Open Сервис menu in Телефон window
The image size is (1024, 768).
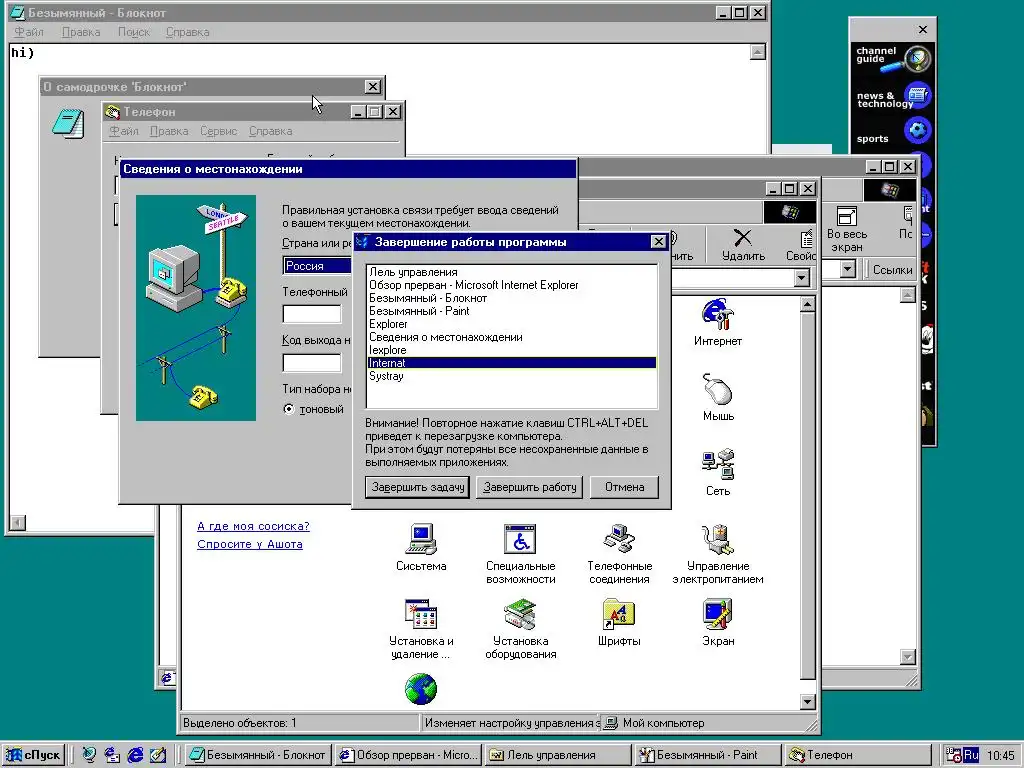click(x=218, y=131)
